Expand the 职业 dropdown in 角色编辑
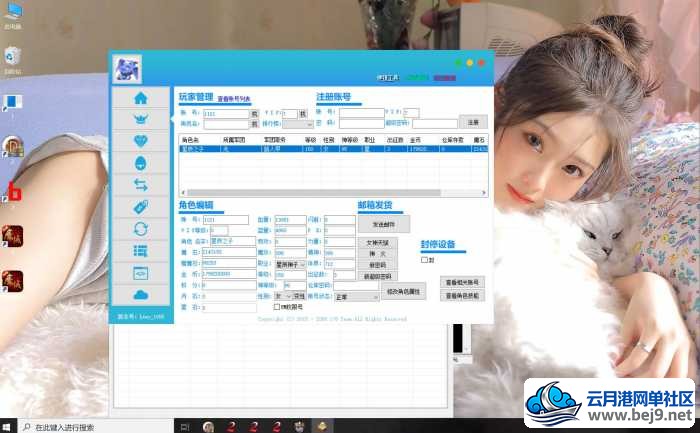Image resolution: width=700 pixels, height=433 pixels. 290,264
